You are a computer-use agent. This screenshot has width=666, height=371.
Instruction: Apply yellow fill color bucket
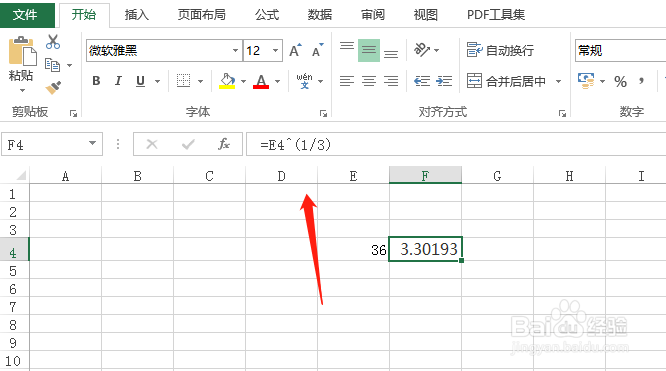[227, 81]
